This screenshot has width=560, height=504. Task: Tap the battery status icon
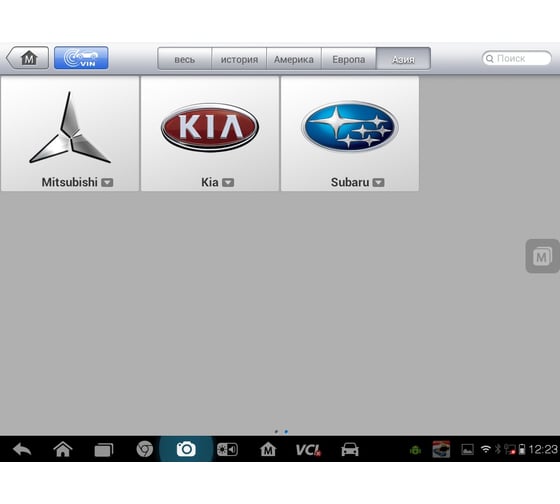pyautogui.click(x=522, y=449)
